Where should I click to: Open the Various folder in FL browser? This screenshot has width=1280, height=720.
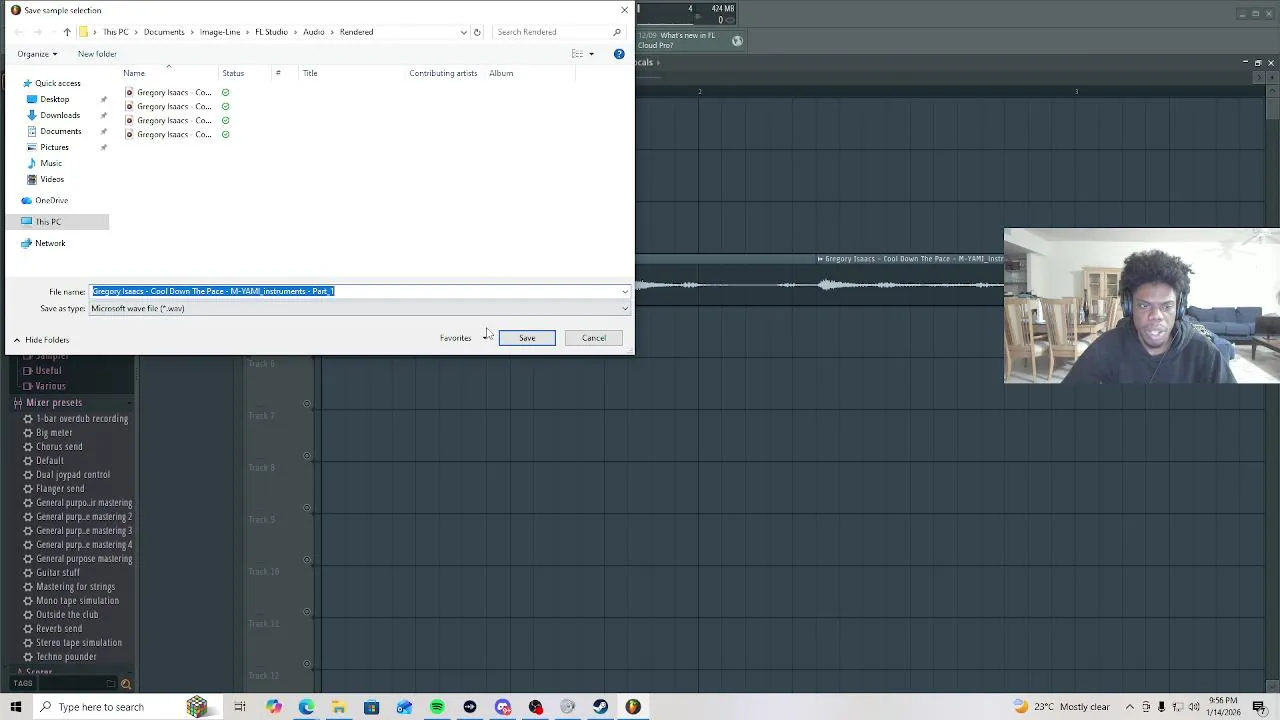pyautogui.click(x=50, y=386)
